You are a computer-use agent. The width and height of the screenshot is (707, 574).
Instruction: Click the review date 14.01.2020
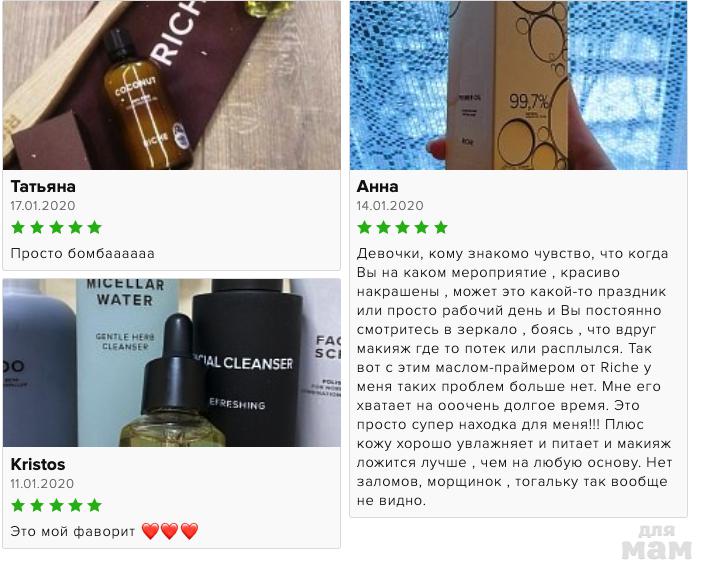pyautogui.click(x=390, y=206)
